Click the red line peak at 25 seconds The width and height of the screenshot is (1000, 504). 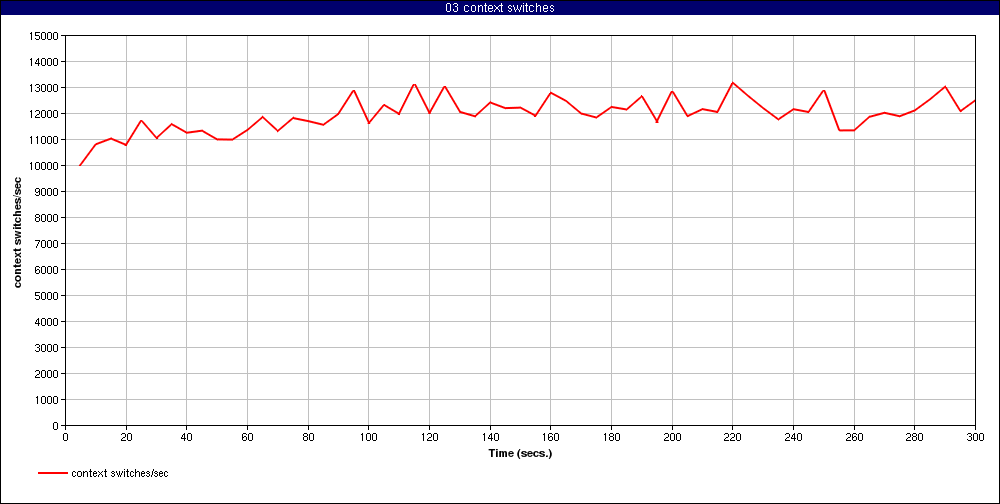(141, 121)
